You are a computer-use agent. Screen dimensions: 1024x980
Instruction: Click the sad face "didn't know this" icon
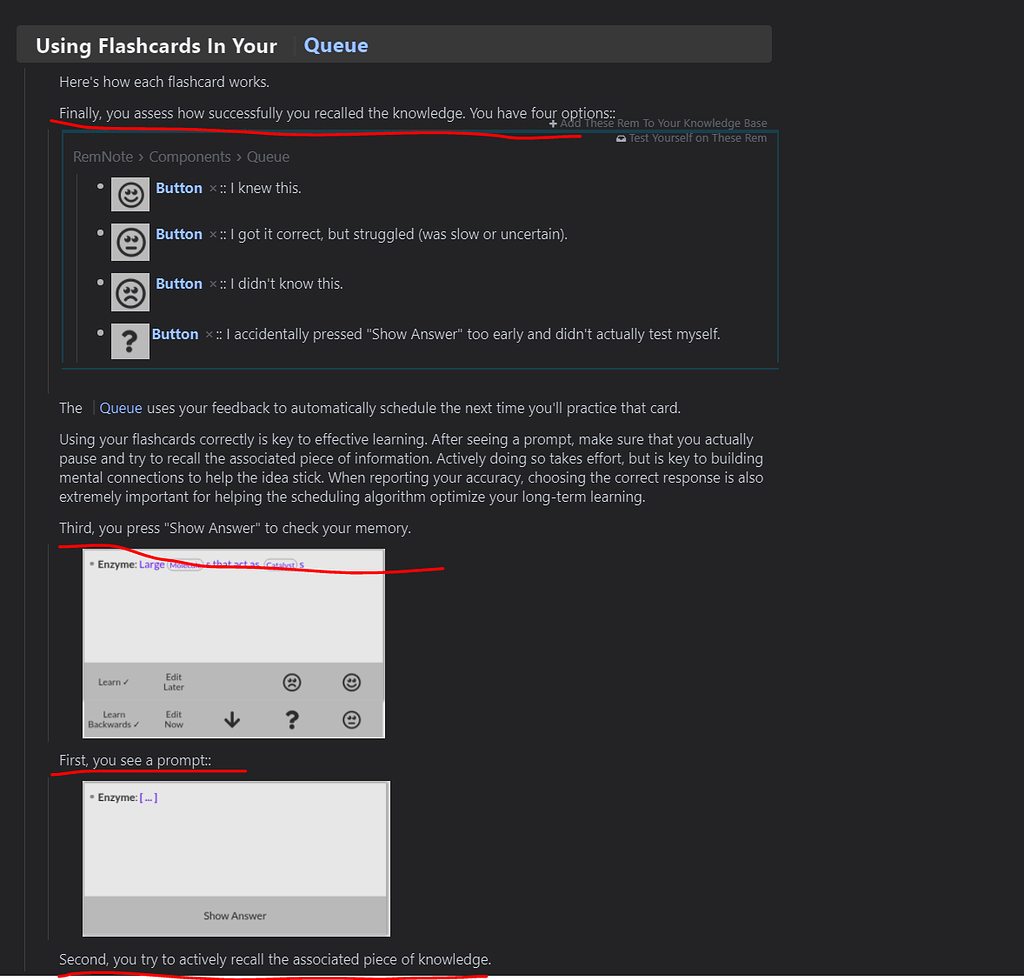point(130,290)
